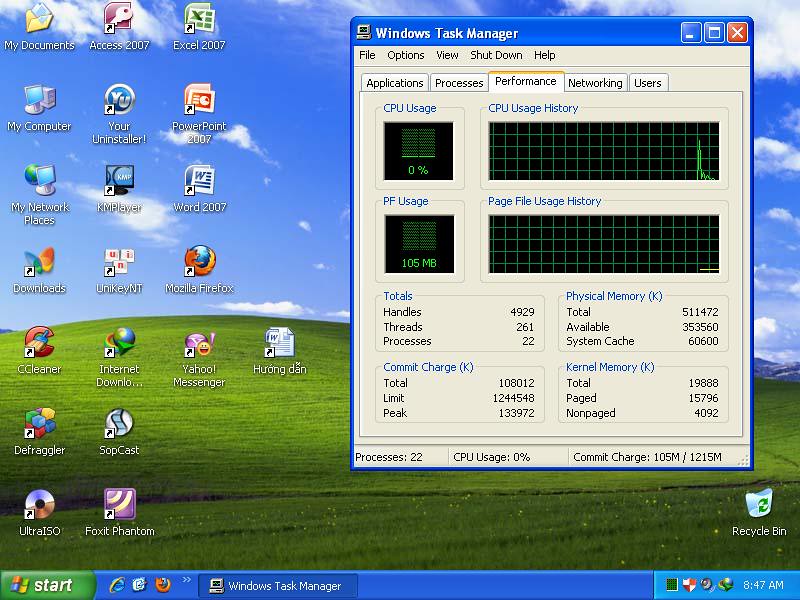Maximize the Task Manager window
Viewport: 800px width, 600px height.
pos(714,33)
